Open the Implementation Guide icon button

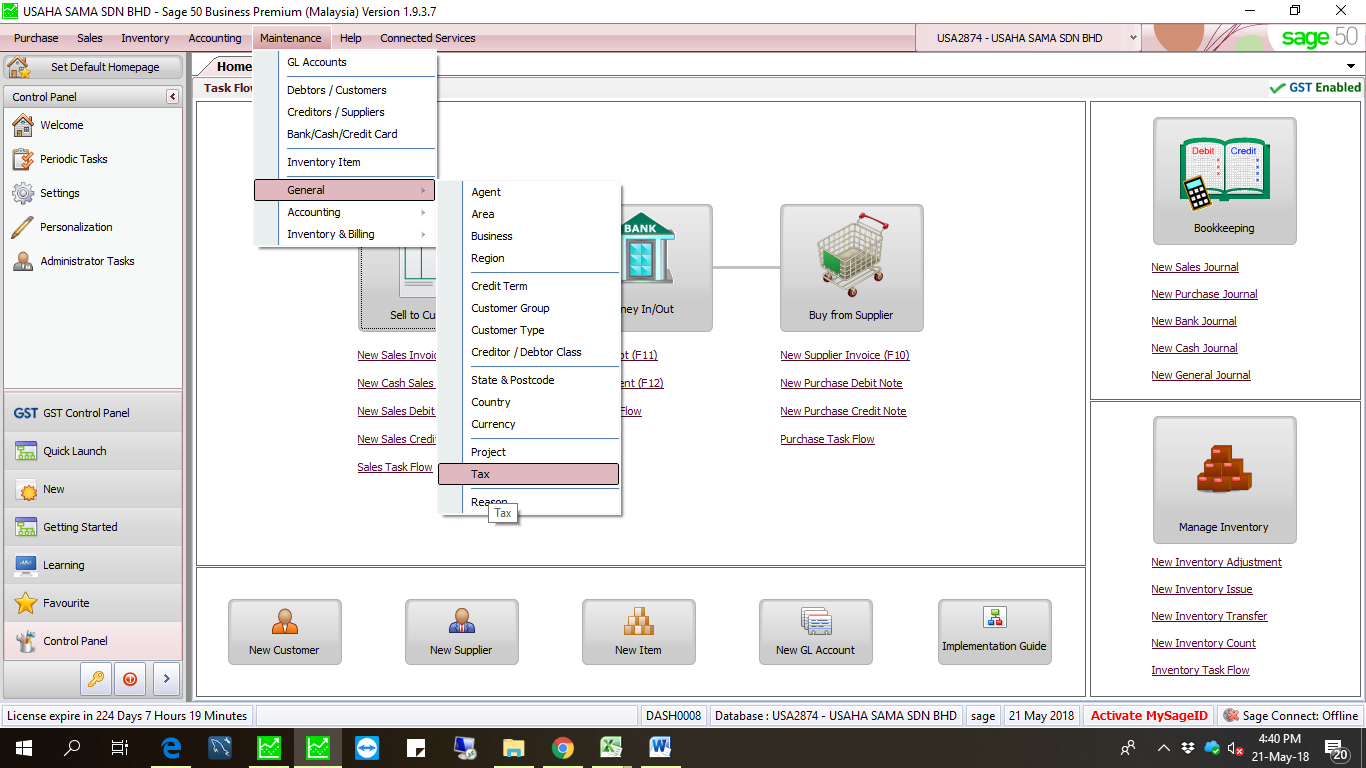click(994, 632)
